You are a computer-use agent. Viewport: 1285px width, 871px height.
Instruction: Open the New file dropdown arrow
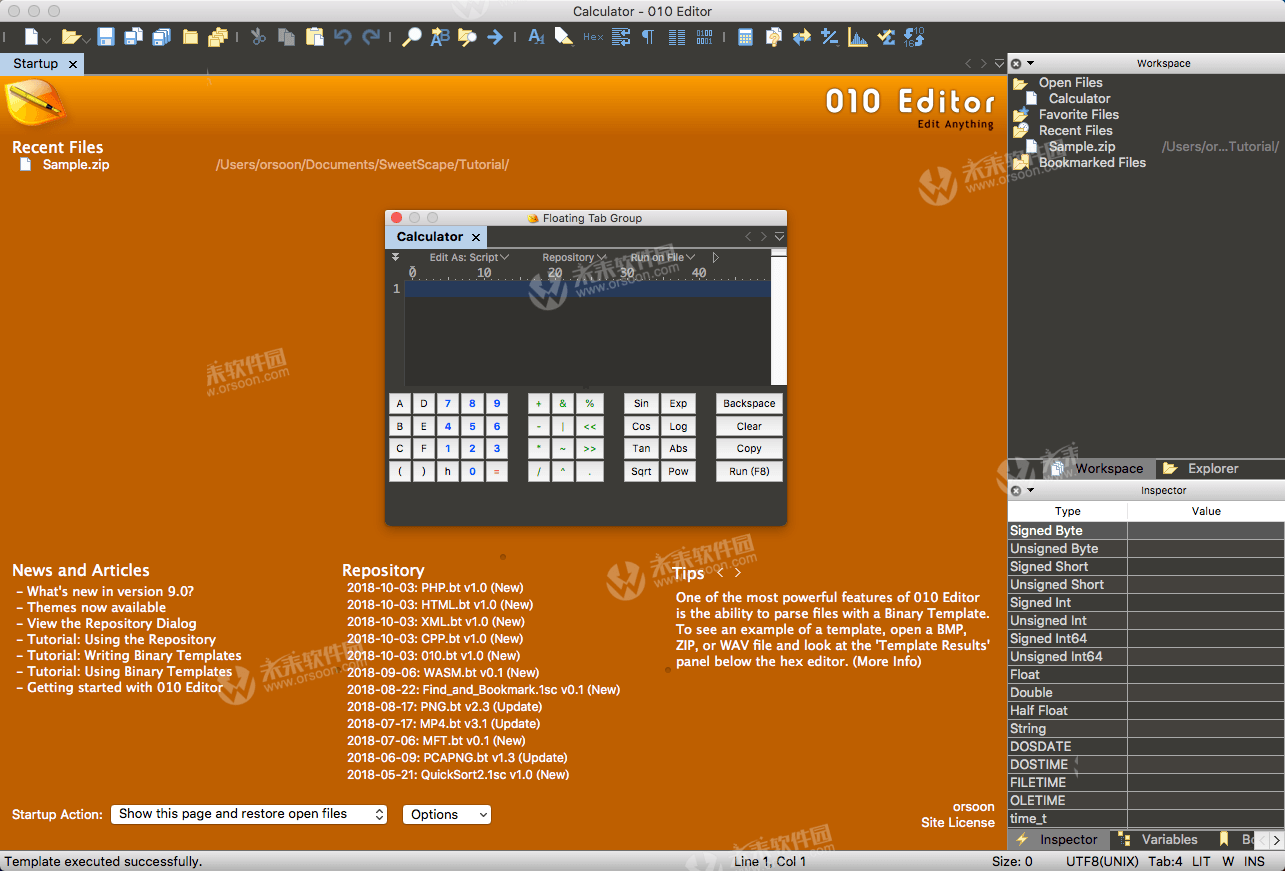pos(48,40)
